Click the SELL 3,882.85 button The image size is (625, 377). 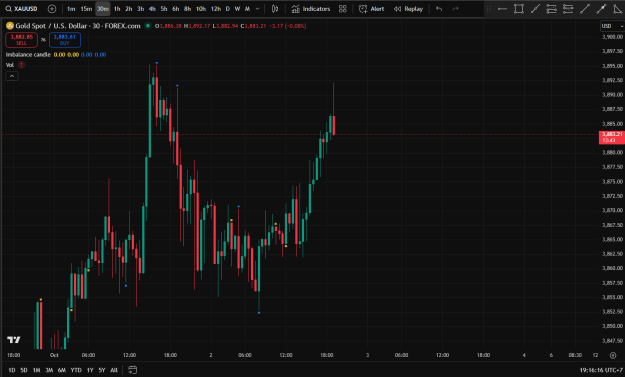[22, 40]
